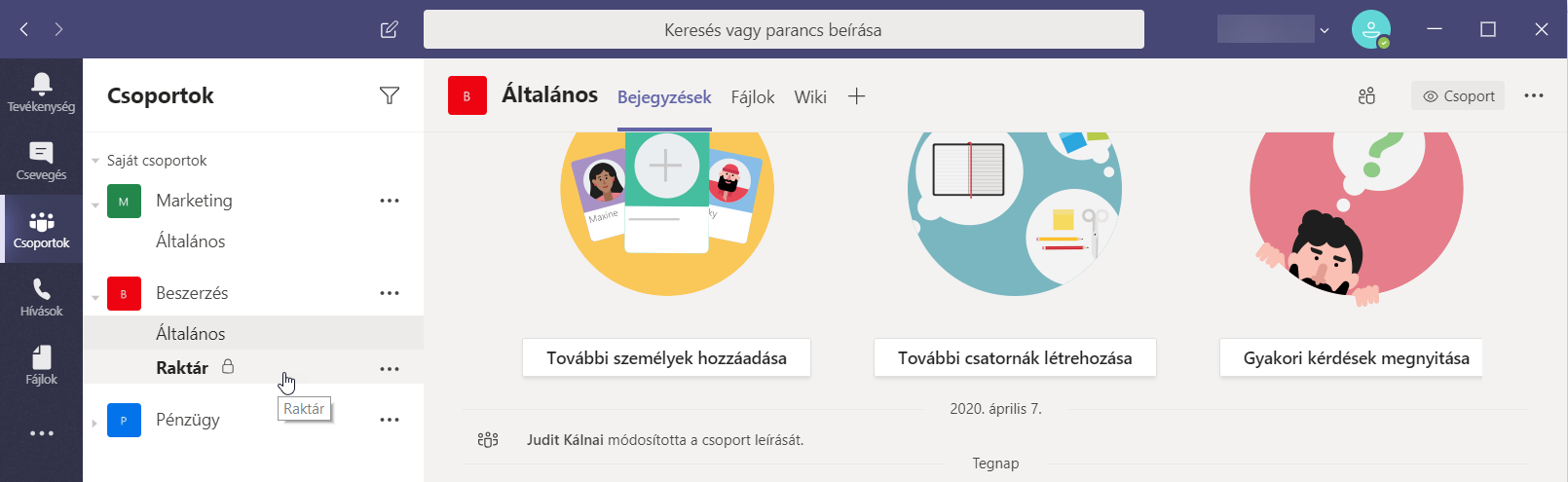
Task: Select the Raktár private channel
Action: point(182,368)
